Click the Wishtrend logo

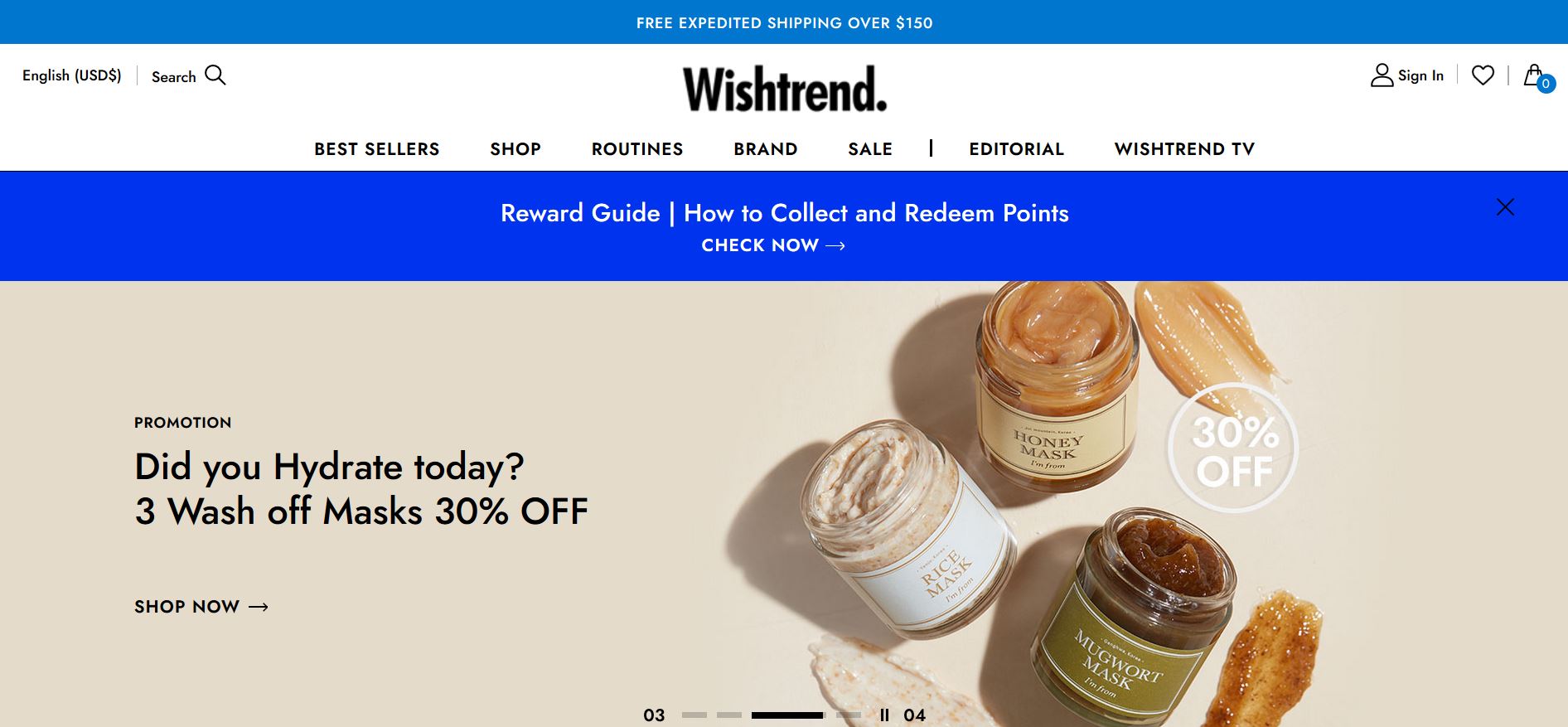784,89
